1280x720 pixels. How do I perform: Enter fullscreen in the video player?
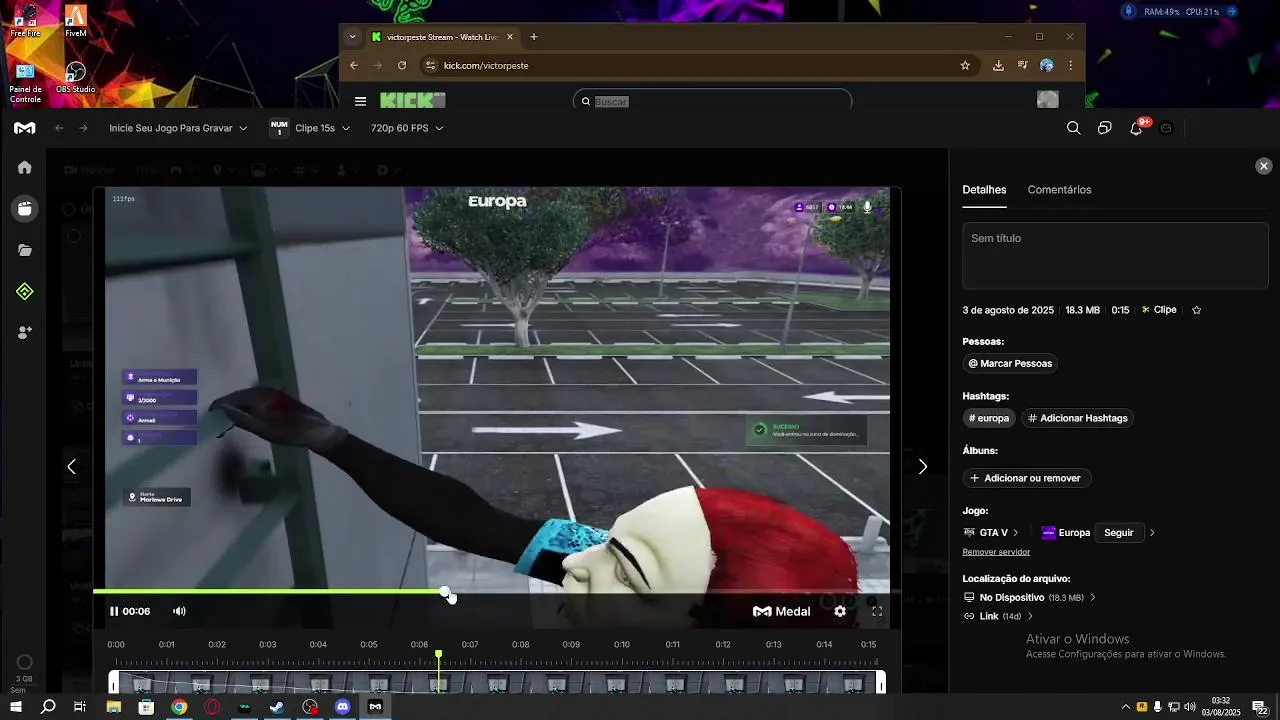pyautogui.click(x=877, y=611)
